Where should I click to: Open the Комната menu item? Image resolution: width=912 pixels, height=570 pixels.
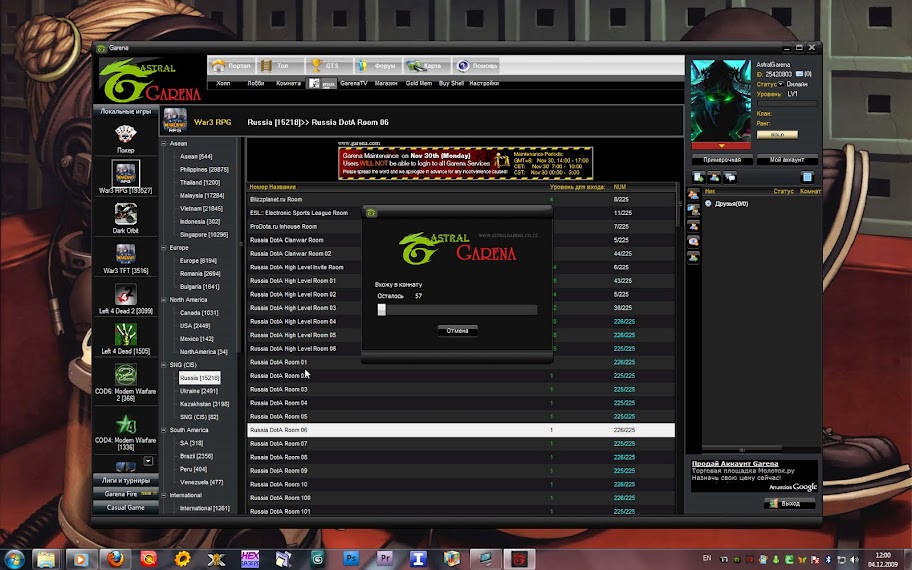tap(288, 84)
